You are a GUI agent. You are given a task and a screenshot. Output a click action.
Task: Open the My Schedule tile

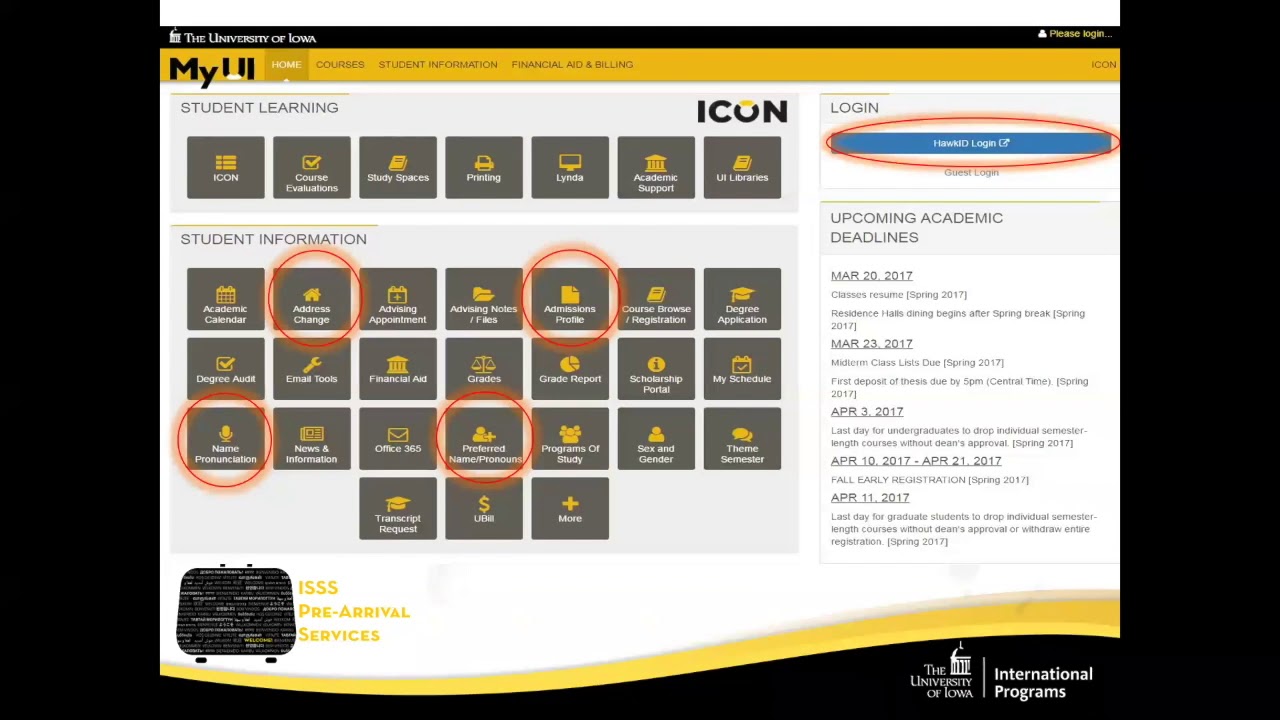742,369
